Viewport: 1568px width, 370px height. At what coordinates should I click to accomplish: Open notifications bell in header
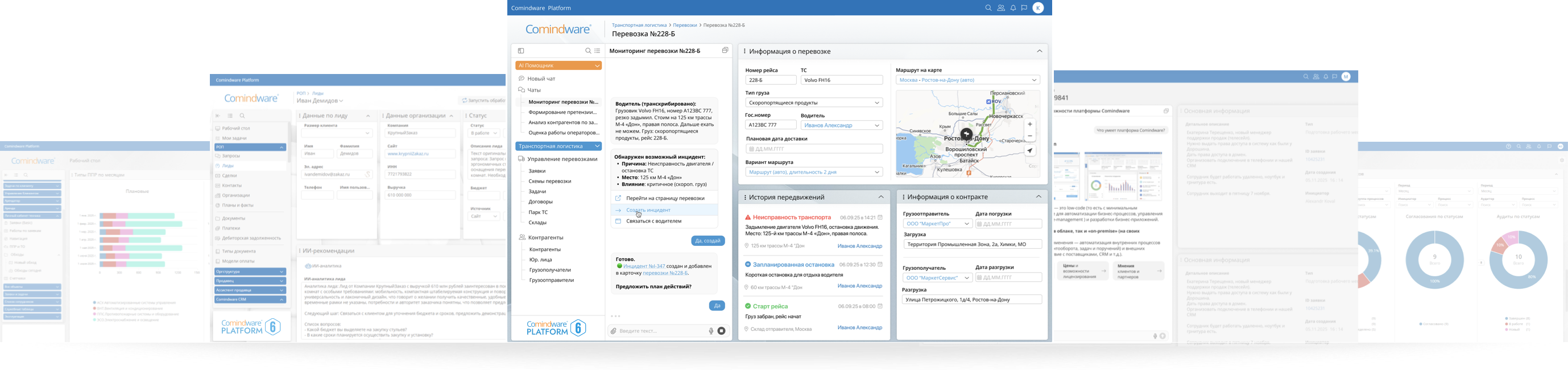[x=1013, y=8]
